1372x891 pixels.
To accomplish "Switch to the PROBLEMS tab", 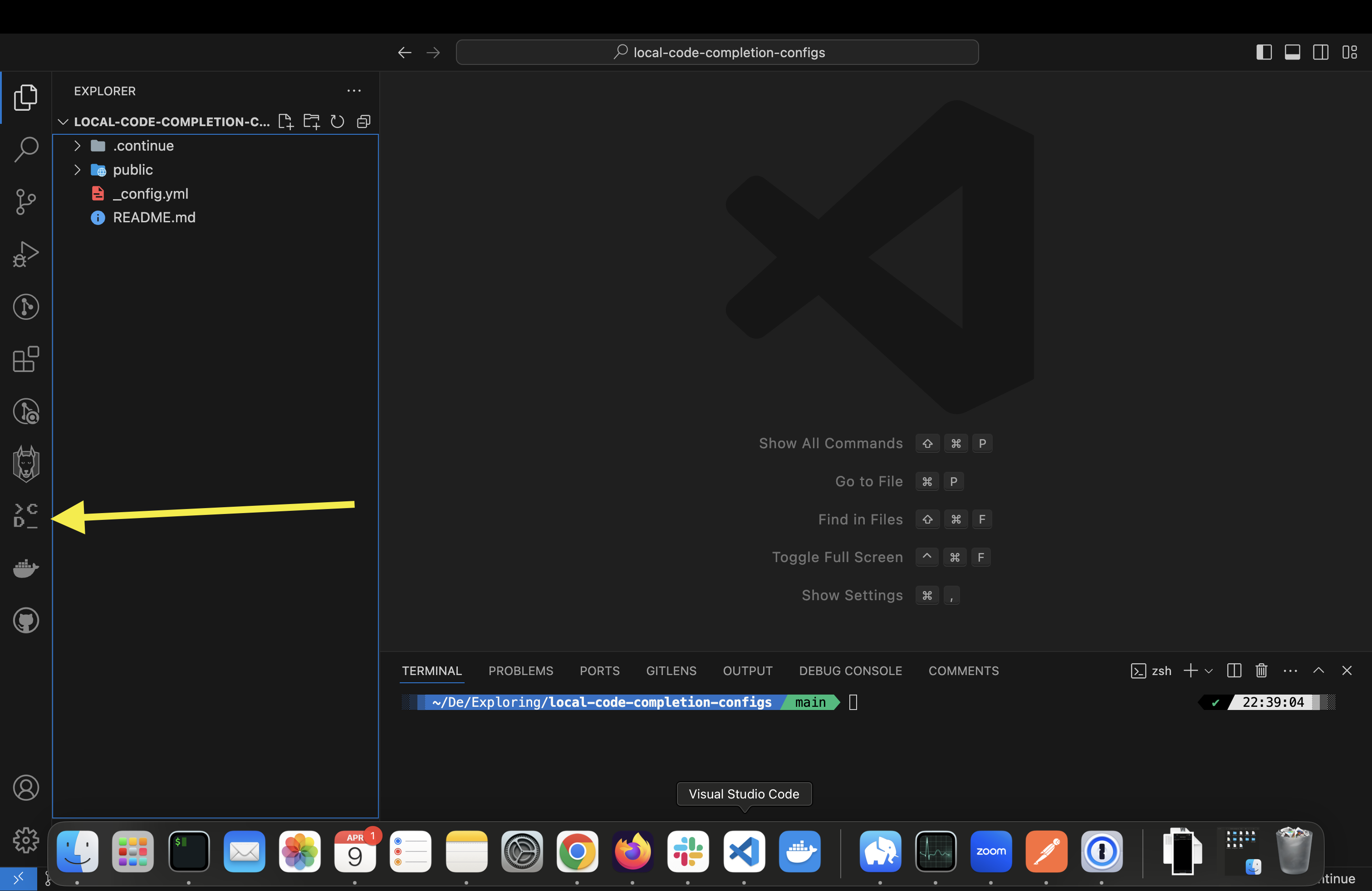I will (x=520, y=671).
